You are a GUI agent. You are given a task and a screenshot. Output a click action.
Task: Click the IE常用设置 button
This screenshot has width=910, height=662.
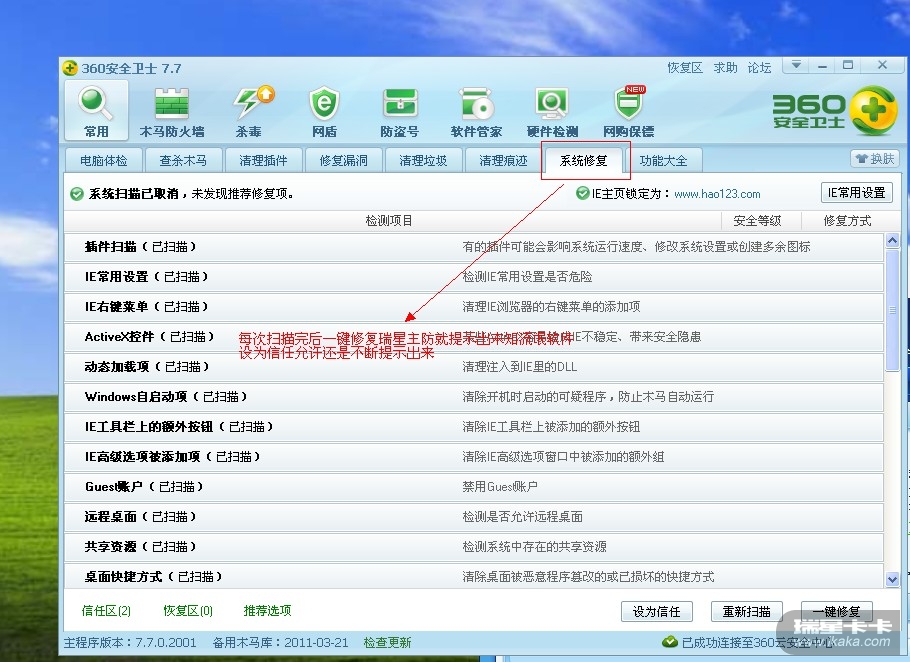pos(857,193)
